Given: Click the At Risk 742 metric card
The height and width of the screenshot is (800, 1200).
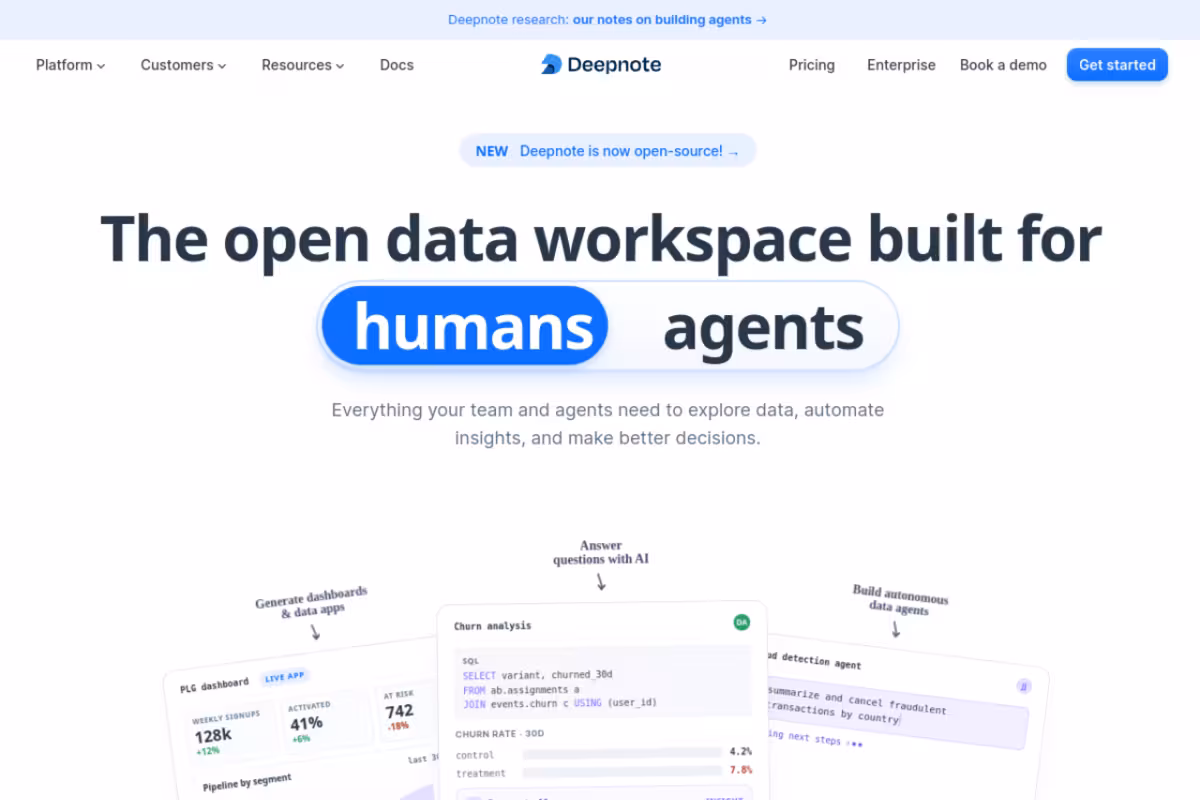Looking at the screenshot, I should 405,709.
